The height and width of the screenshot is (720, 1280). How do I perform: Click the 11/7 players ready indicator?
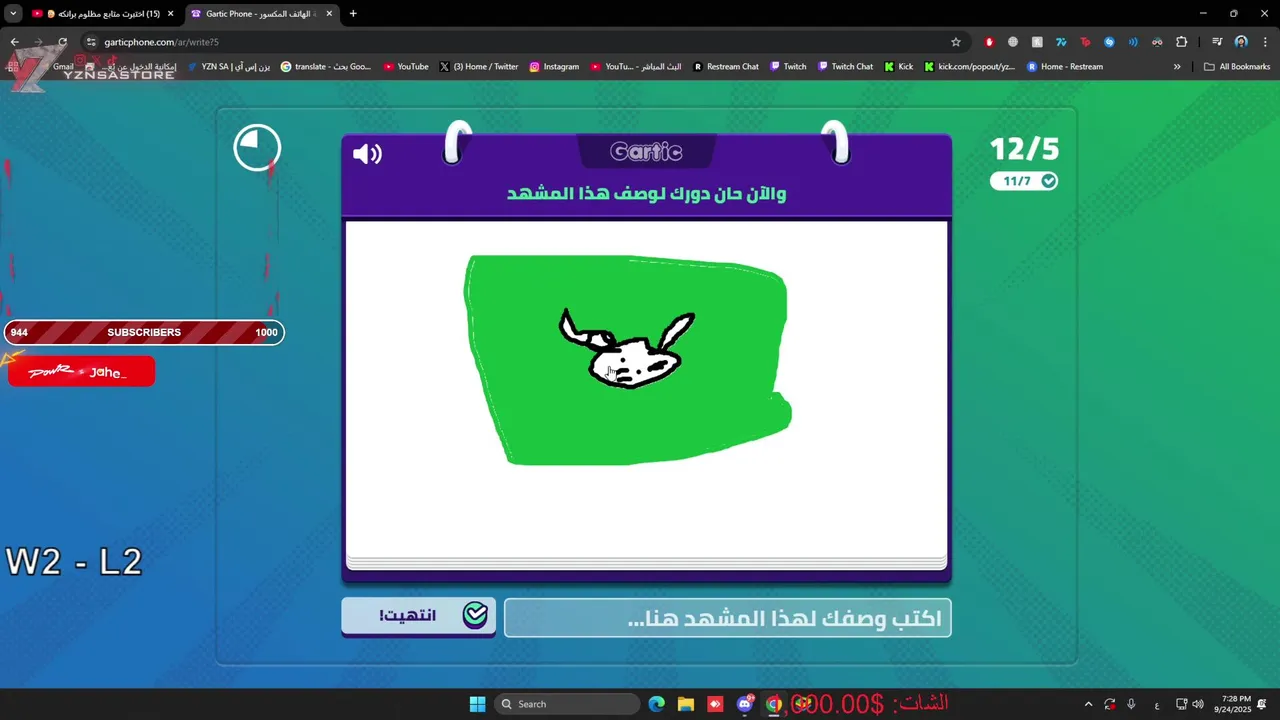click(x=1024, y=181)
